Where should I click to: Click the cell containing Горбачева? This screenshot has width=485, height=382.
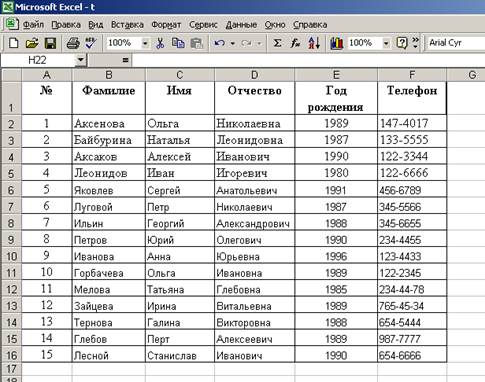(109, 273)
